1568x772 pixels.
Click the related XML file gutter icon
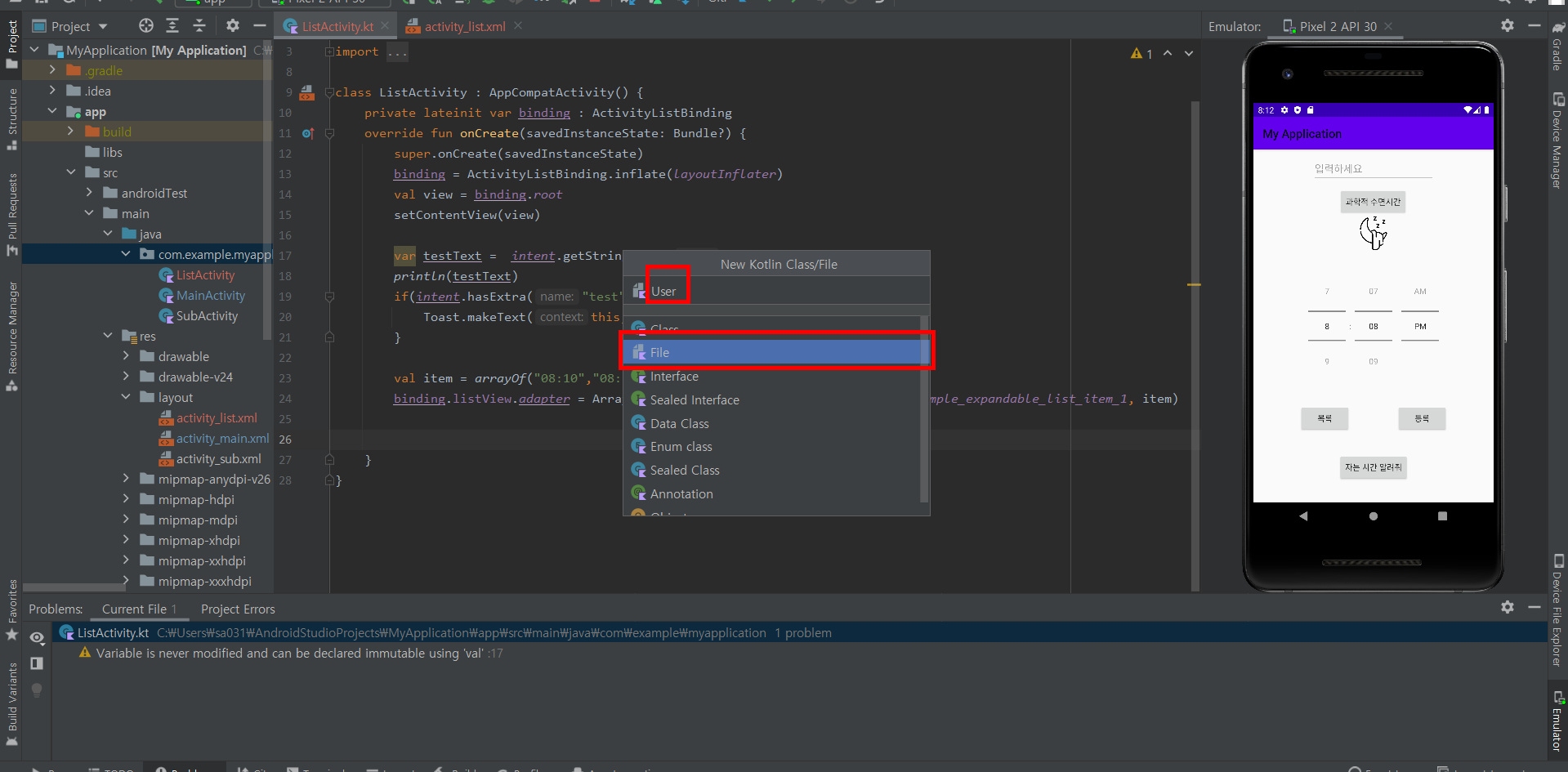click(x=307, y=93)
